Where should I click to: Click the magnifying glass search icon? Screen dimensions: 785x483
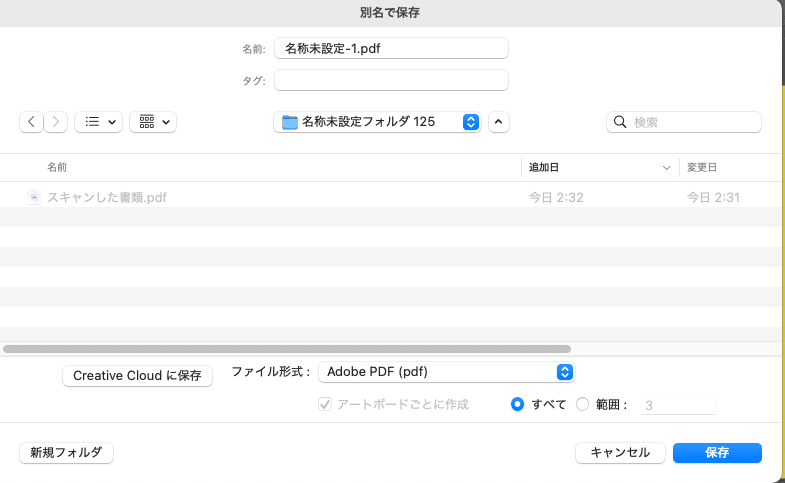[620, 122]
